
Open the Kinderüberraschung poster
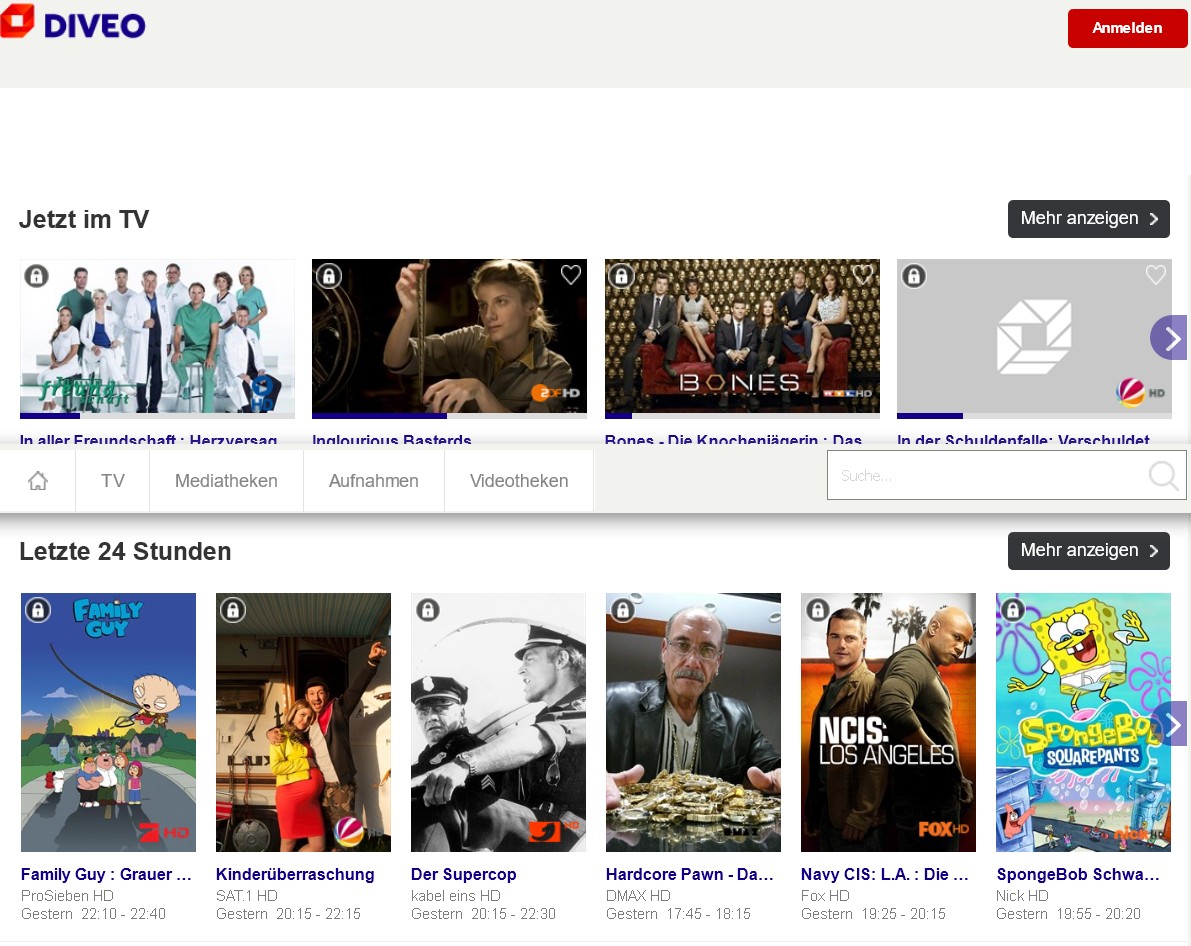(x=303, y=723)
